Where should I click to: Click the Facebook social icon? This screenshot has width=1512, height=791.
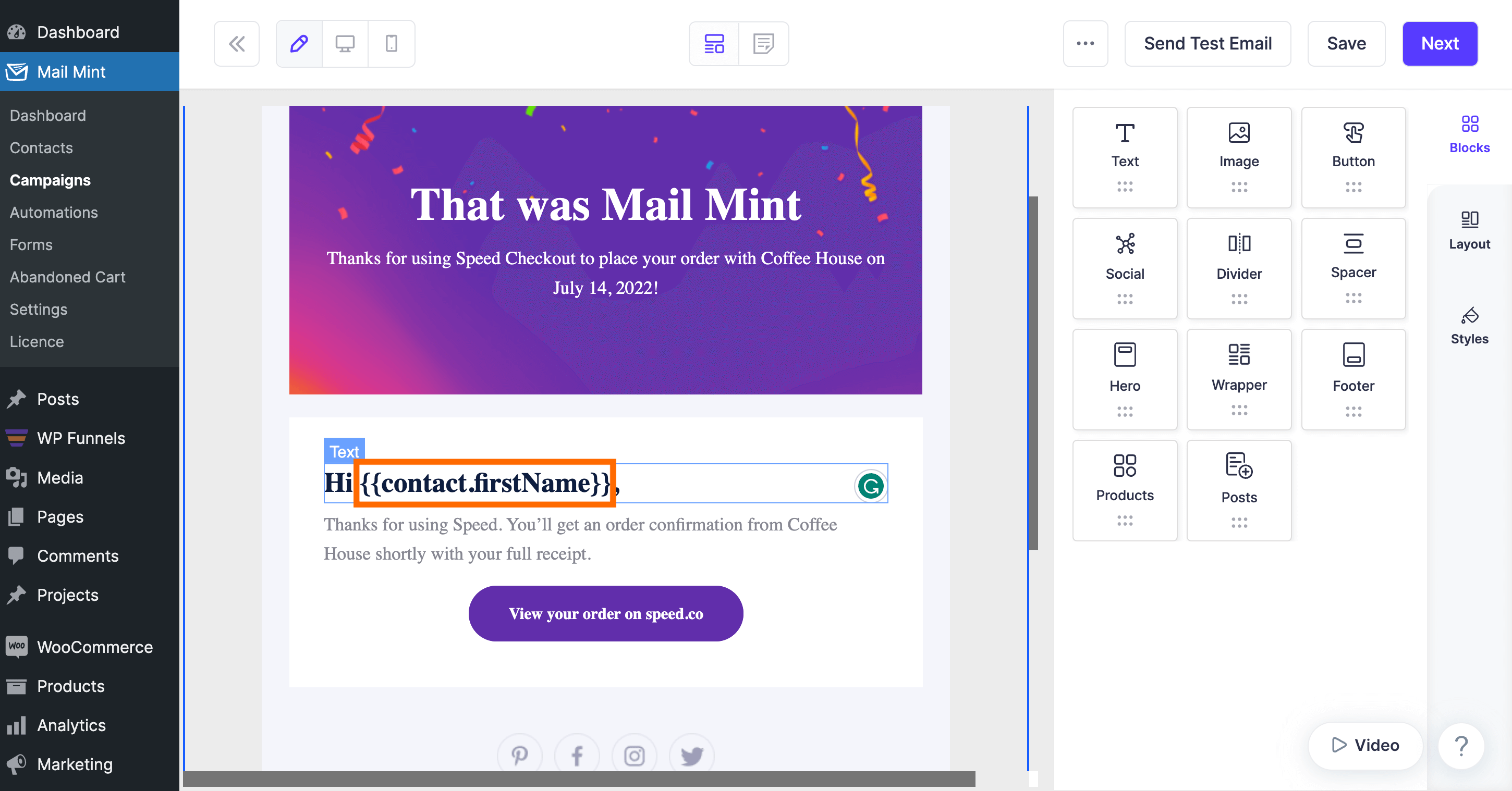pyautogui.click(x=577, y=755)
